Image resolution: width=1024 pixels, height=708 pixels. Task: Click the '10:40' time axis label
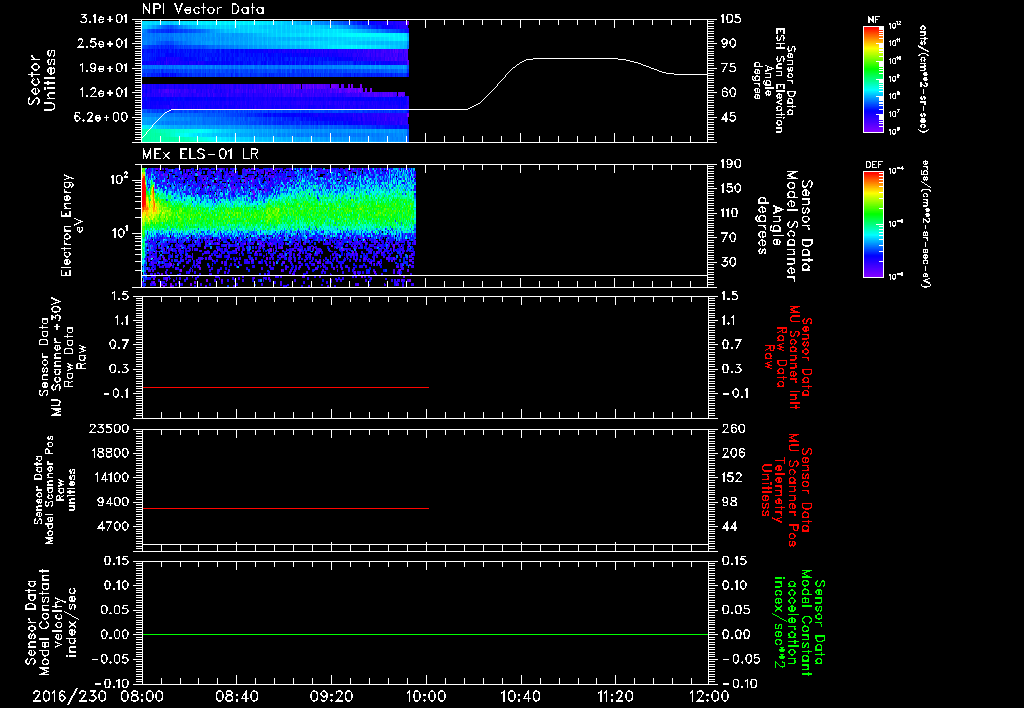[520, 696]
